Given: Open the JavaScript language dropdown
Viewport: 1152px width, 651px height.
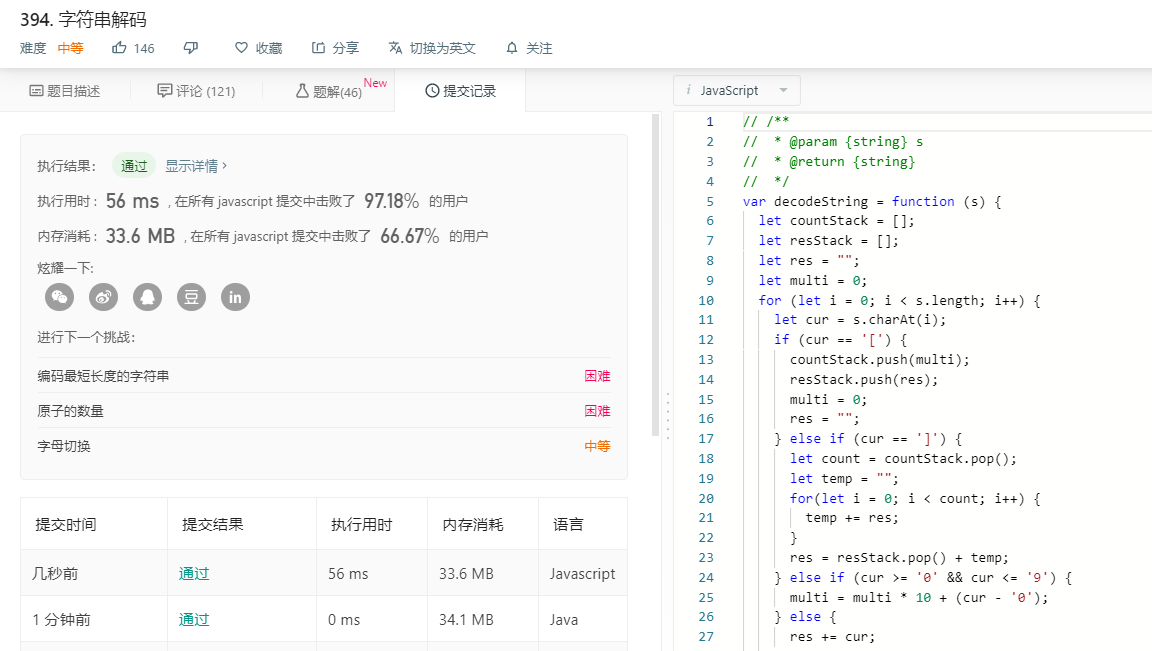Looking at the screenshot, I should coord(737,90).
